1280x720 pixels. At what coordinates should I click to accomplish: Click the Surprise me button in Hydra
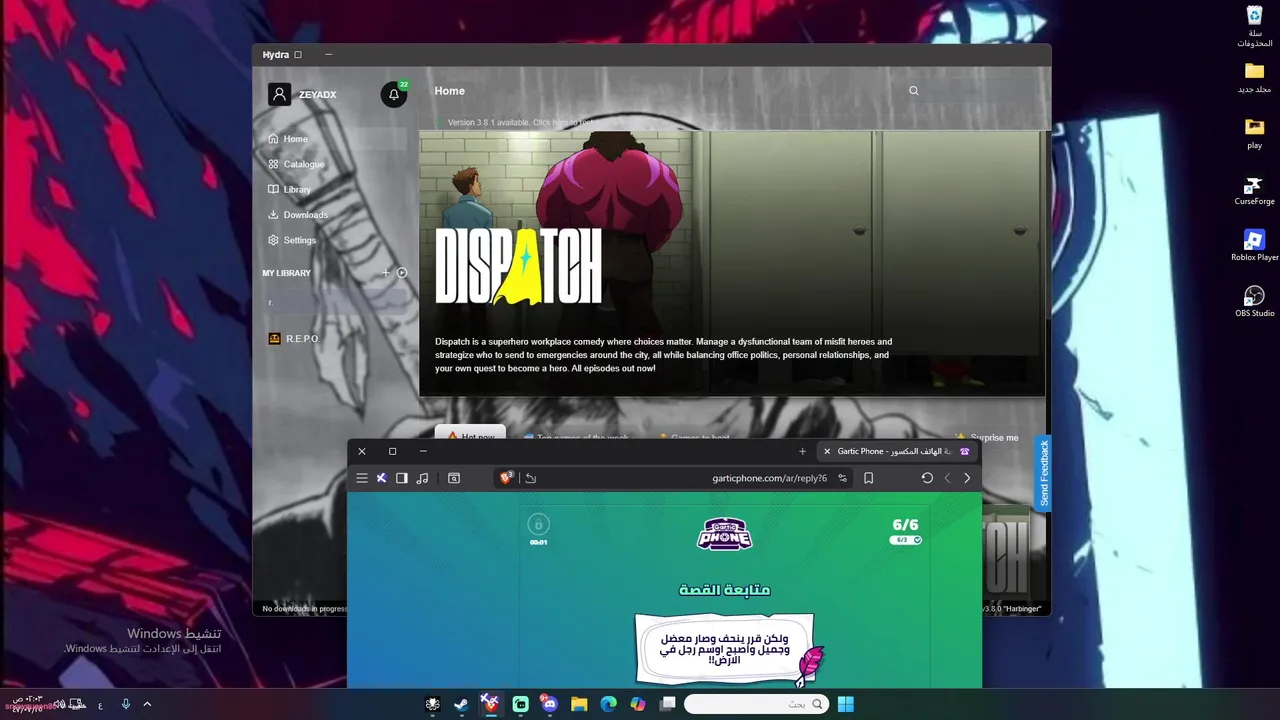pyautogui.click(x=988, y=437)
